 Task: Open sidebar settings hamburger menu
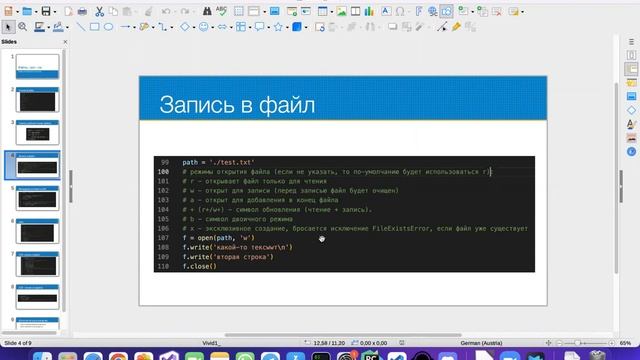coord(631,42)
